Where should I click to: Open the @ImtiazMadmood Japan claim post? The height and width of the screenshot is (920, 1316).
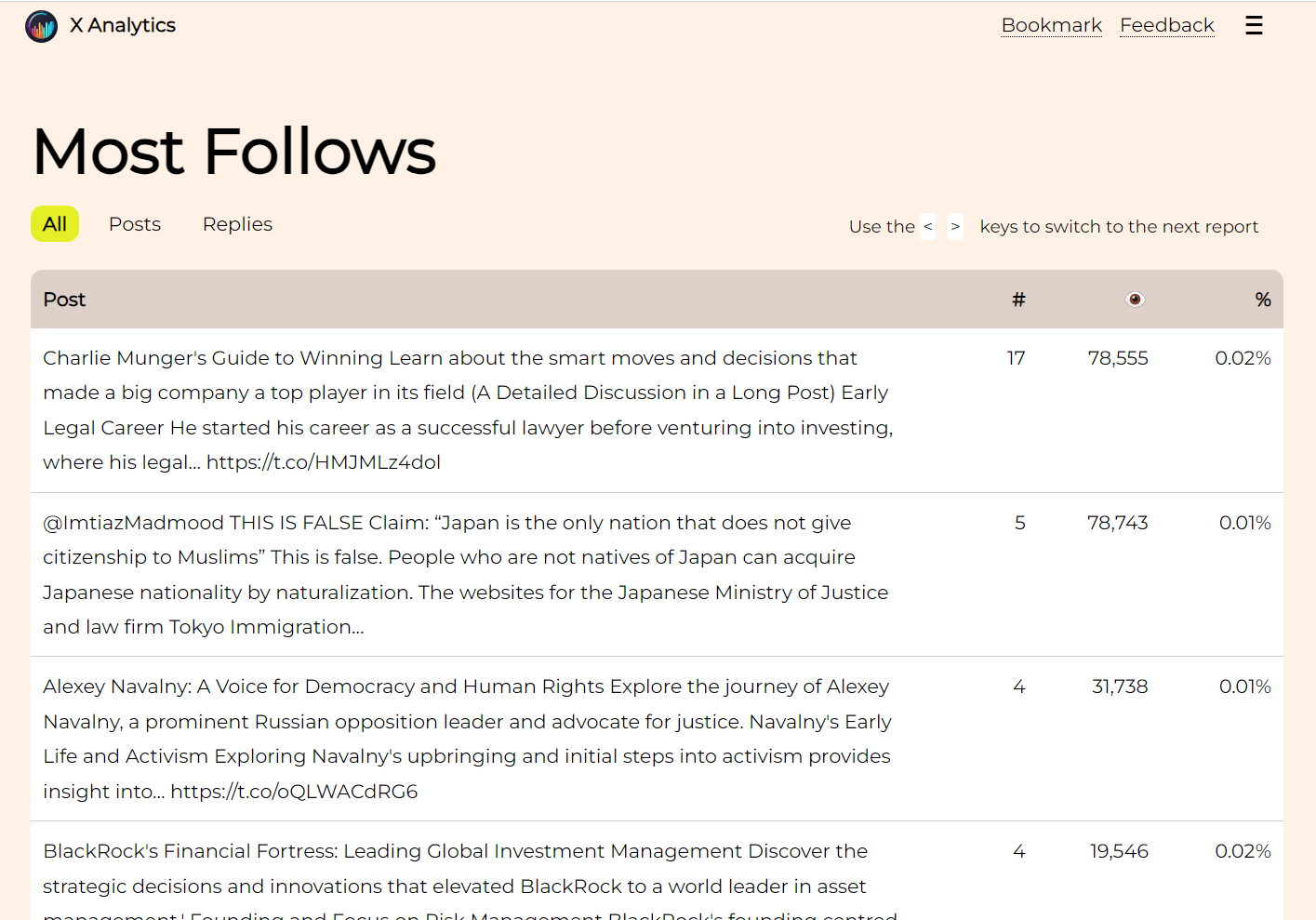tap(657, 575)
